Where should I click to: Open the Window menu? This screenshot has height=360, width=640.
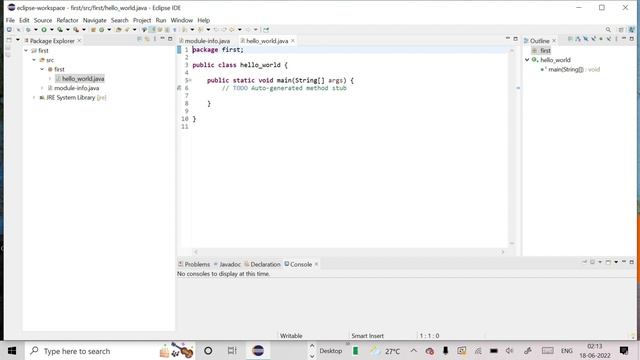(182, 20)
